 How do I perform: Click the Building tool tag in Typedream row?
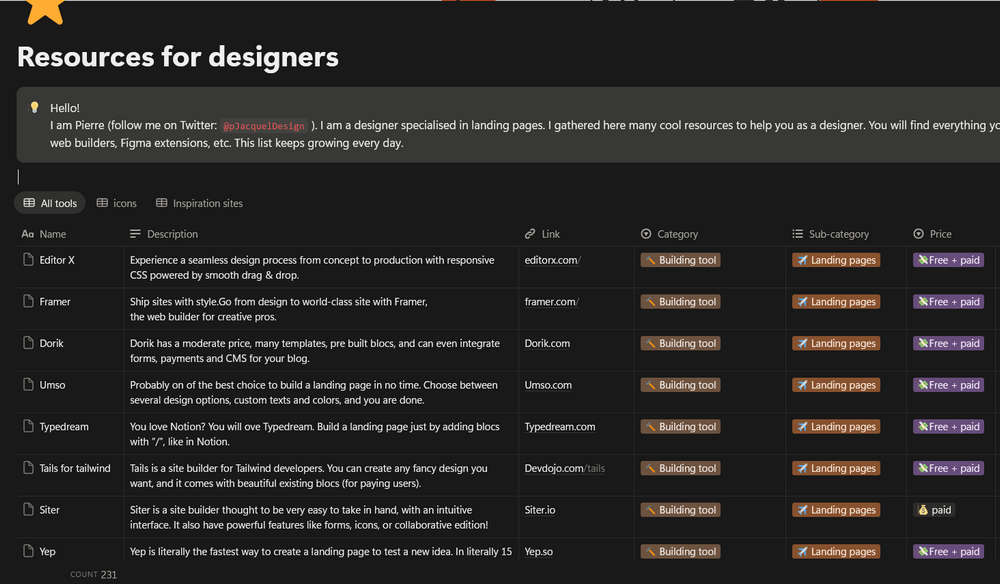pos(680,427)
